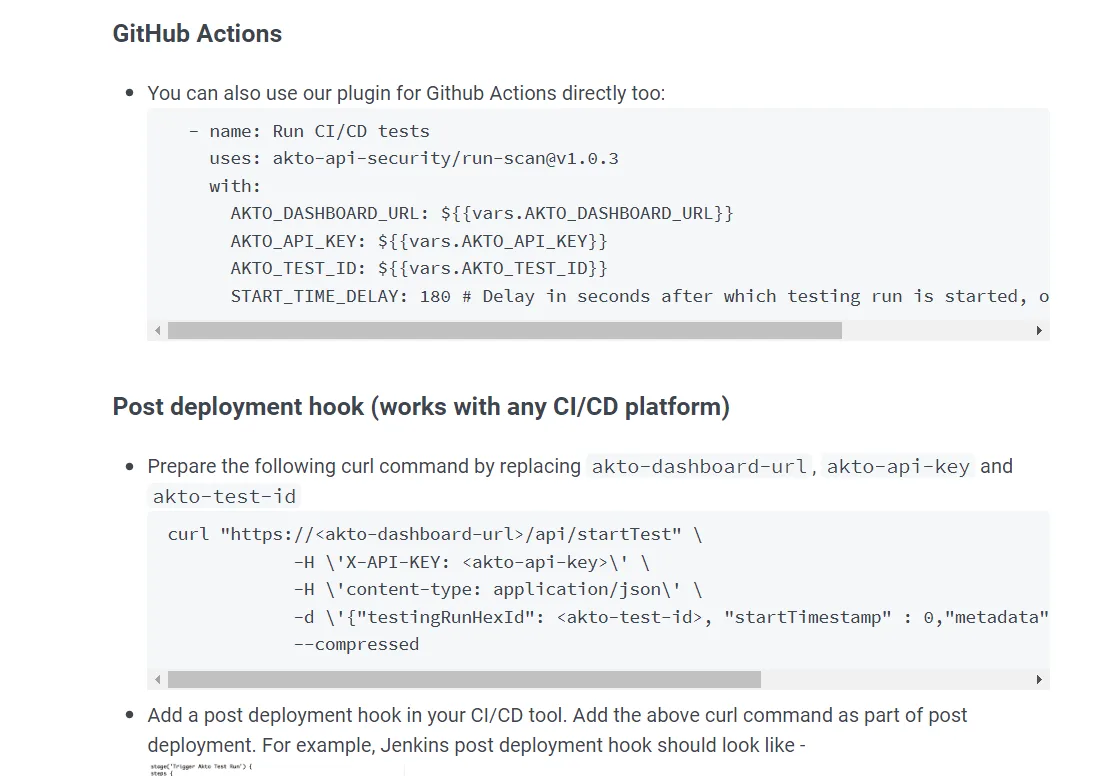Click the curl startTest URL line
Image resolution: width=1109 pixels, height=776 pixels.
tap(435, 534)
